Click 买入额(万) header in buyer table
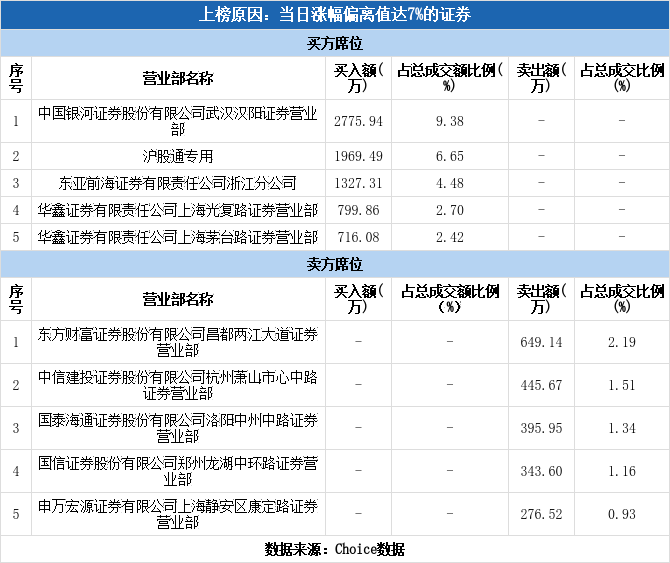 pyautogui.click(x=358, y=78)
